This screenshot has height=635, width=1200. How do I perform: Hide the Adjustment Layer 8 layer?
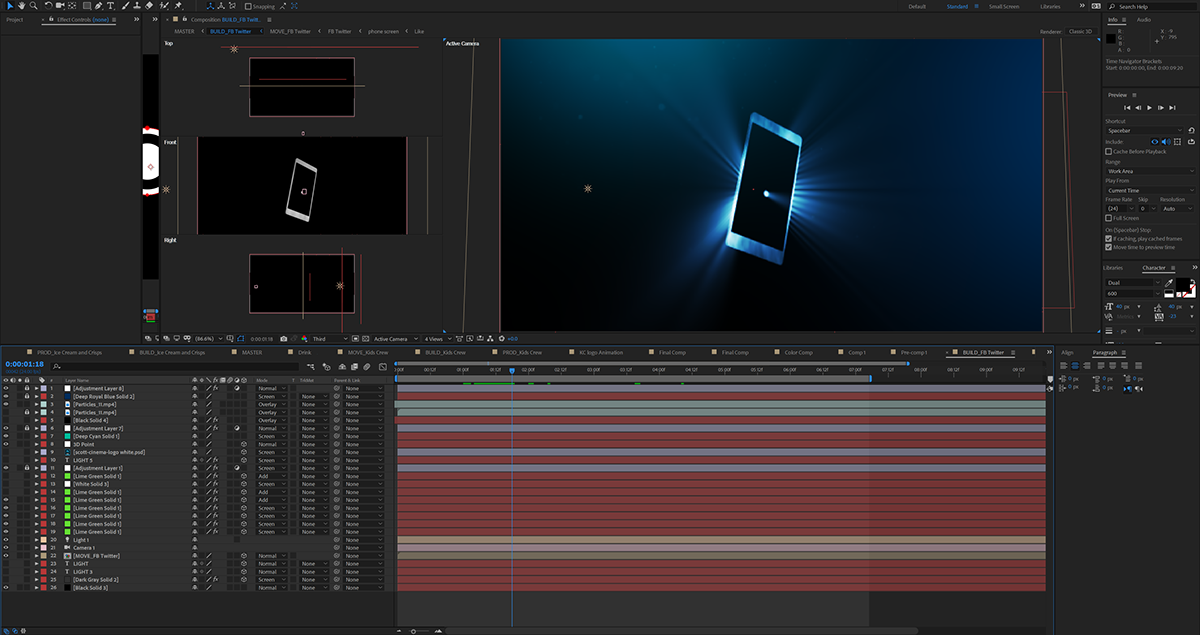click(6, 388)
